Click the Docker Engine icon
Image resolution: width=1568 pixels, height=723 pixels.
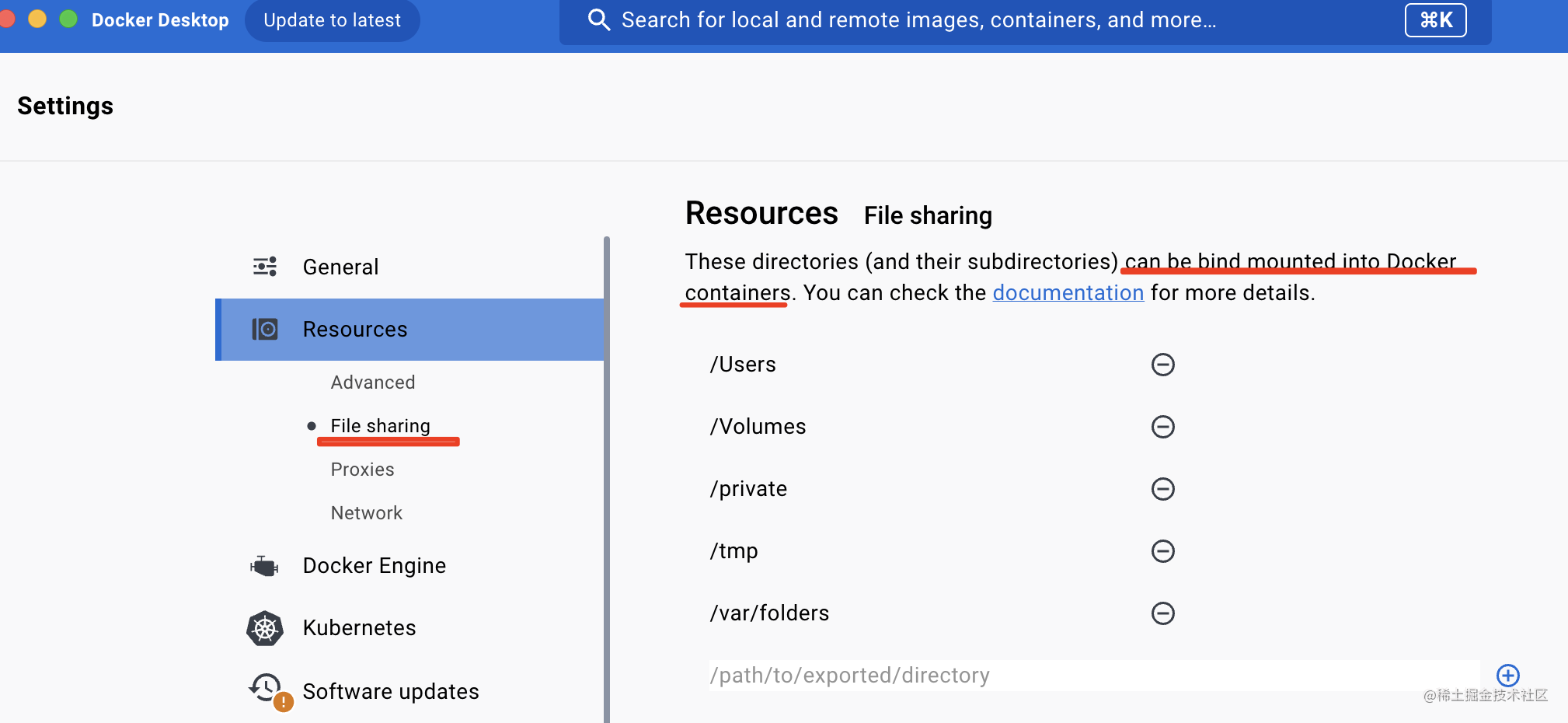click(265, 566)
